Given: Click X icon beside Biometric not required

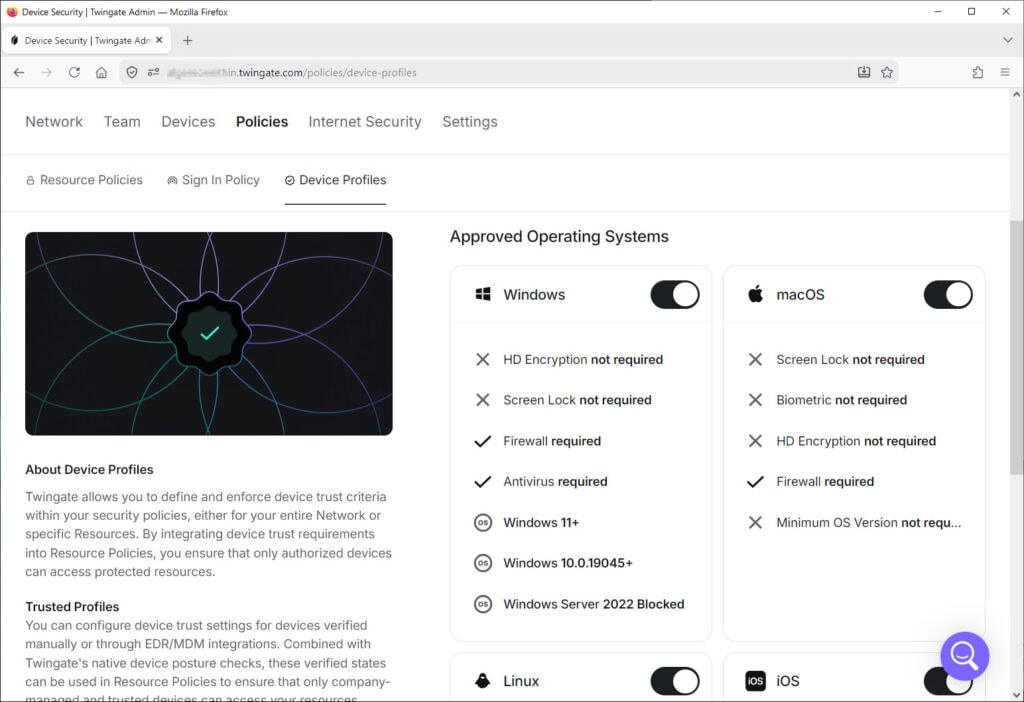Looking at the screenshot, I should pos(756,400).
